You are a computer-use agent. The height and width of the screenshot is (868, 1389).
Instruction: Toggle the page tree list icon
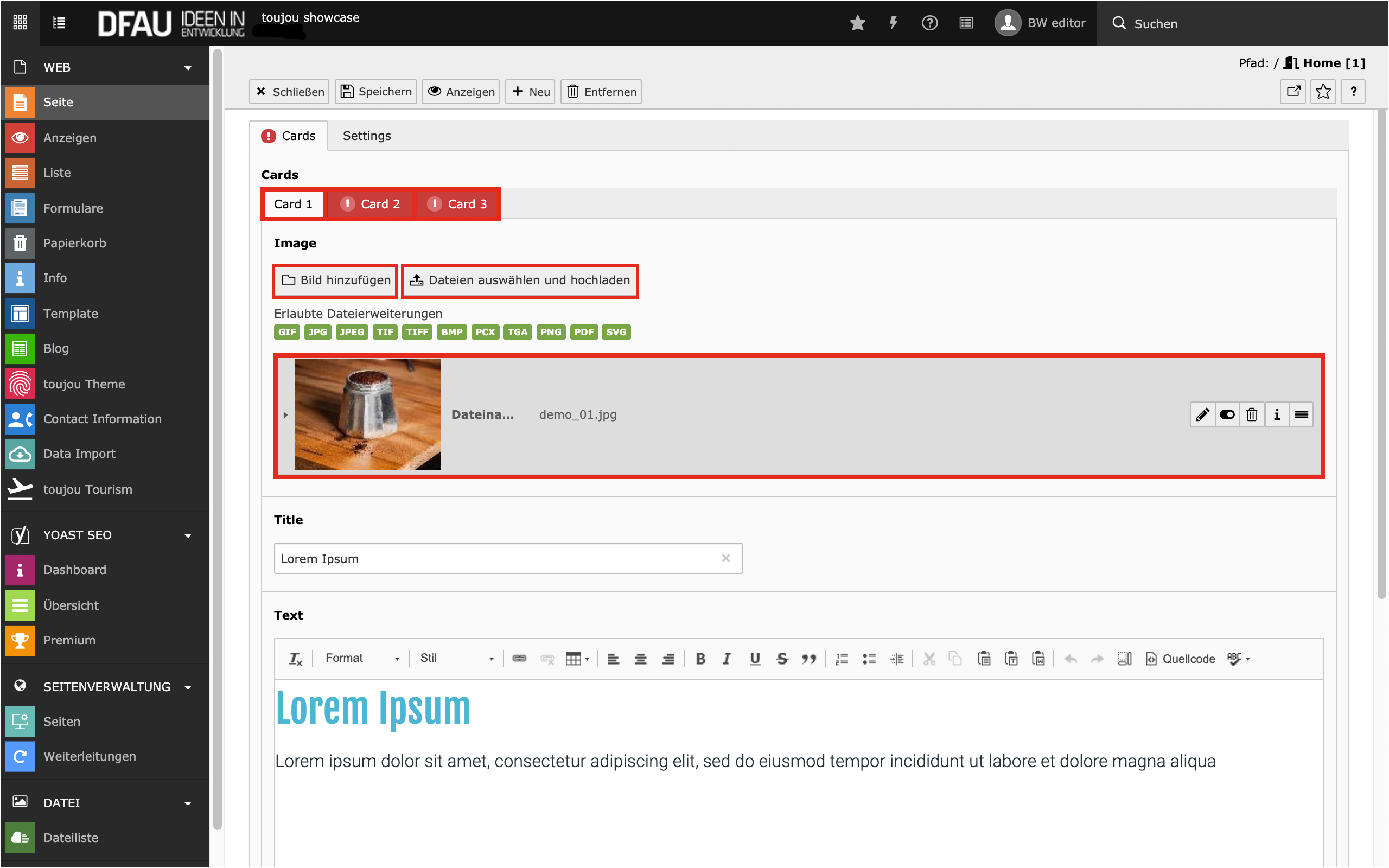tap(59, 23)
